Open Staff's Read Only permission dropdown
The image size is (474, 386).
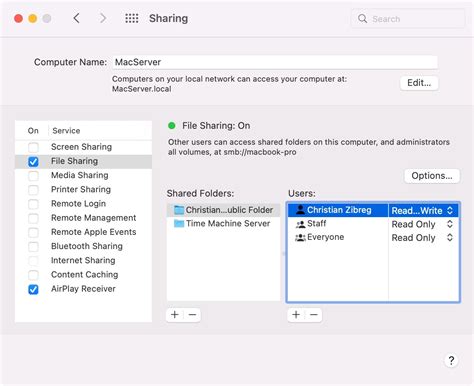[x=423, y=224]
